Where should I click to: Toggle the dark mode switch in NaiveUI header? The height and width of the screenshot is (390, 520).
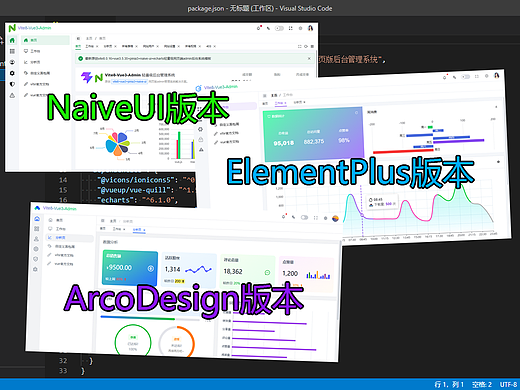(x=279, y=28)
